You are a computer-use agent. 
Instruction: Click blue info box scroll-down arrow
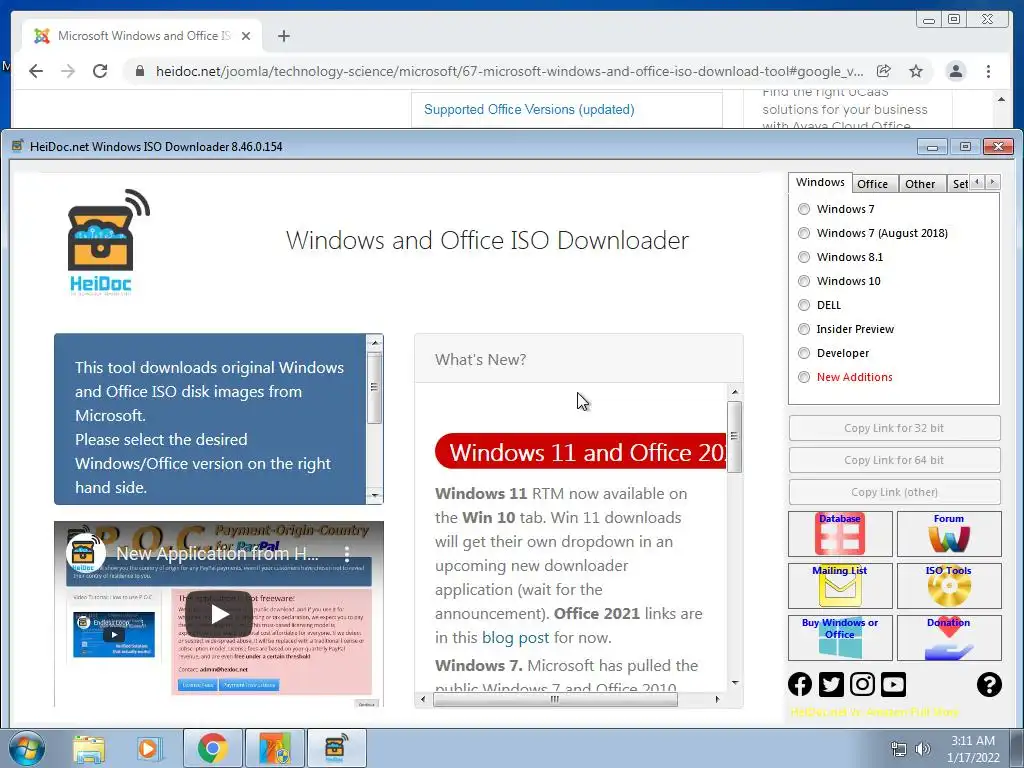(374, 496)
